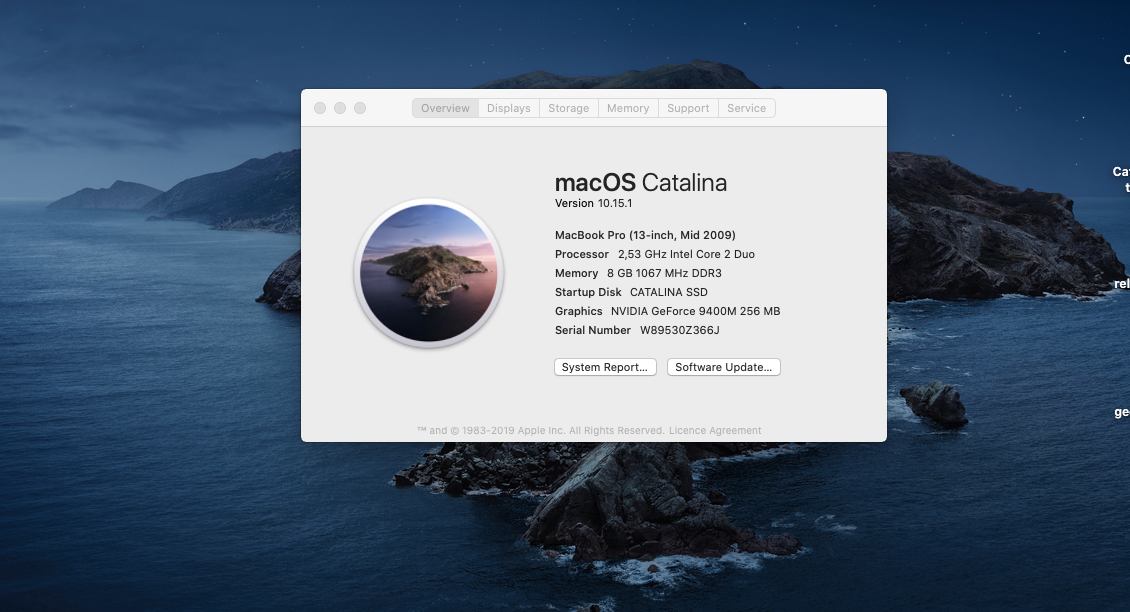Viewport: 1130px width, 612px height.
Task: Click the Startup Disk CATALINA SSD text
Action: pyautogui.click(x=631, y=292)
